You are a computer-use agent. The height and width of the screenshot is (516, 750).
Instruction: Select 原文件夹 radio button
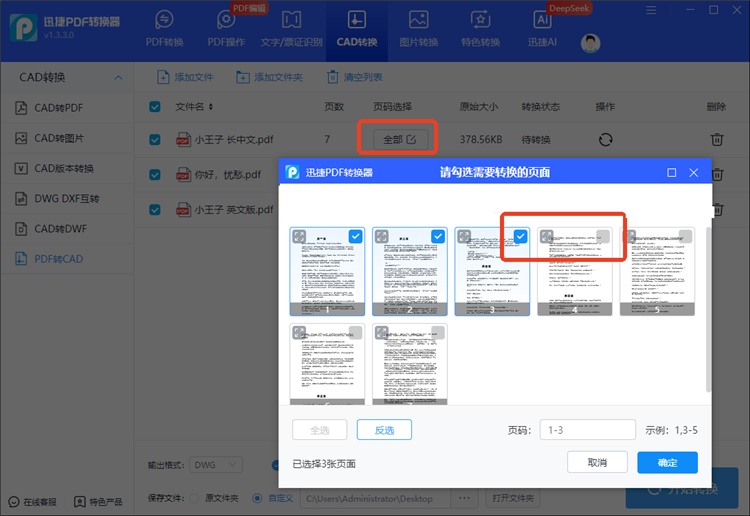pyautogui.click(x=194, y=498)
